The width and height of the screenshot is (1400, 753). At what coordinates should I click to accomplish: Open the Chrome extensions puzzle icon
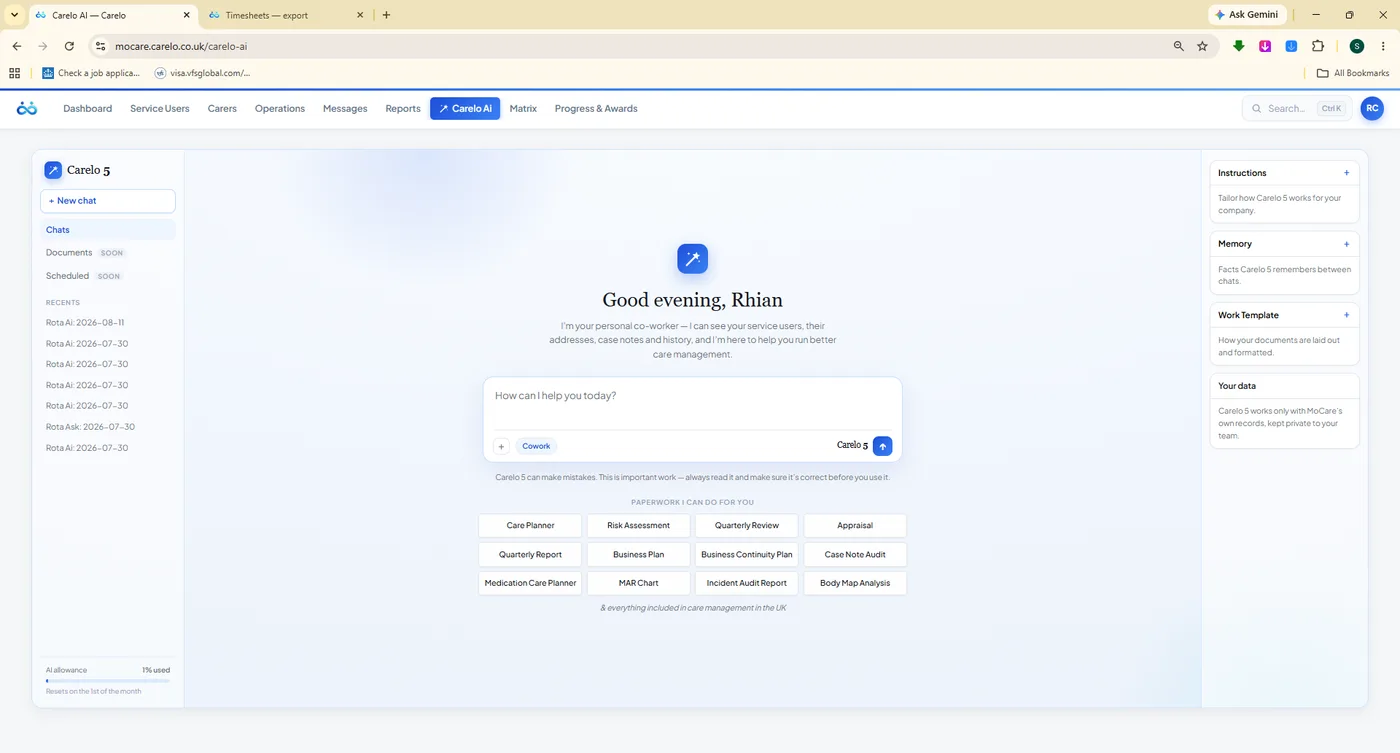click(x=1317, y=46)
